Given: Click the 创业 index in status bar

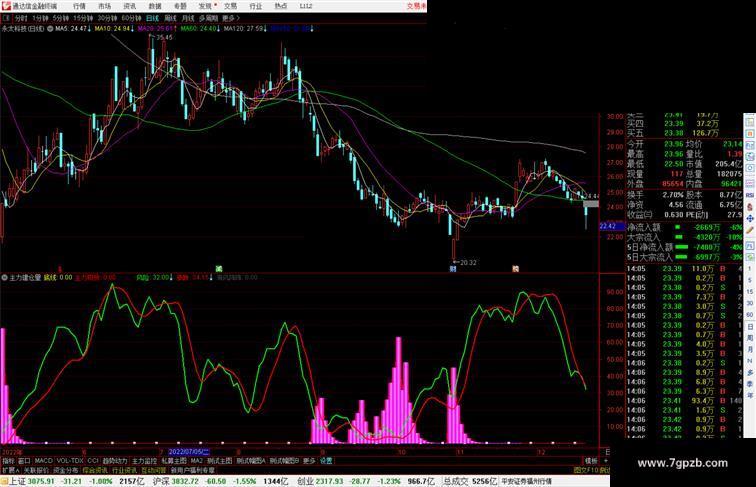Looking at the screenshot, I should coord(305,481).
